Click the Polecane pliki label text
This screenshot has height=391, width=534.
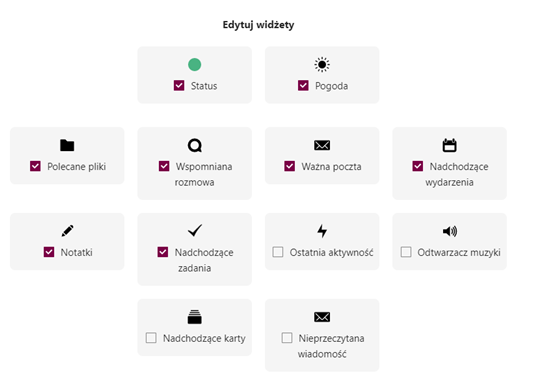click(76, 167)
